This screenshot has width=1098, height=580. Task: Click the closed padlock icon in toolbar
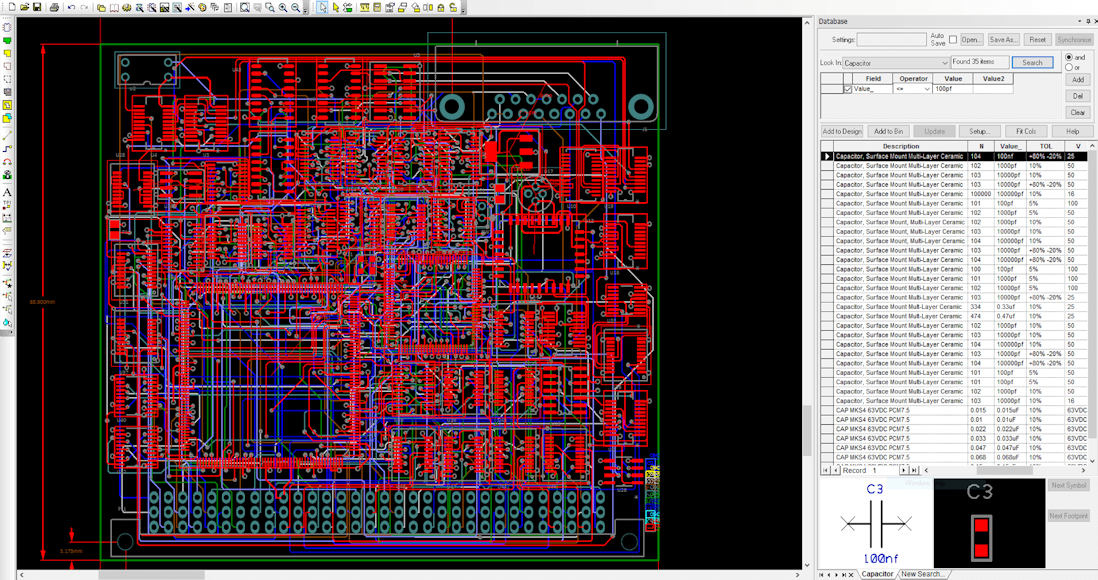(x=440, y=7)
